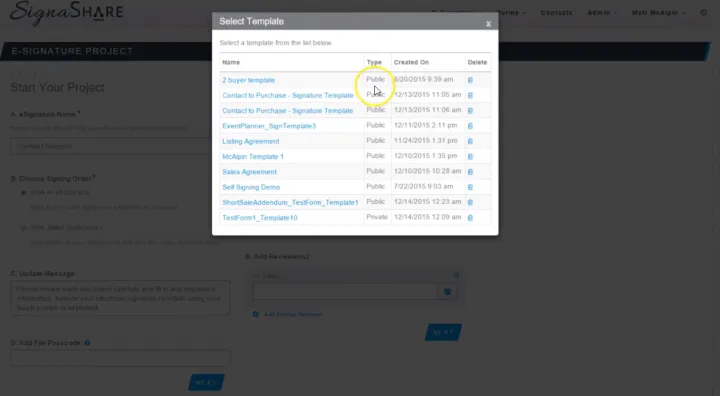Open the contacts picker next to reviewer field
Viewport: 720px width, 396px height.
447,291
